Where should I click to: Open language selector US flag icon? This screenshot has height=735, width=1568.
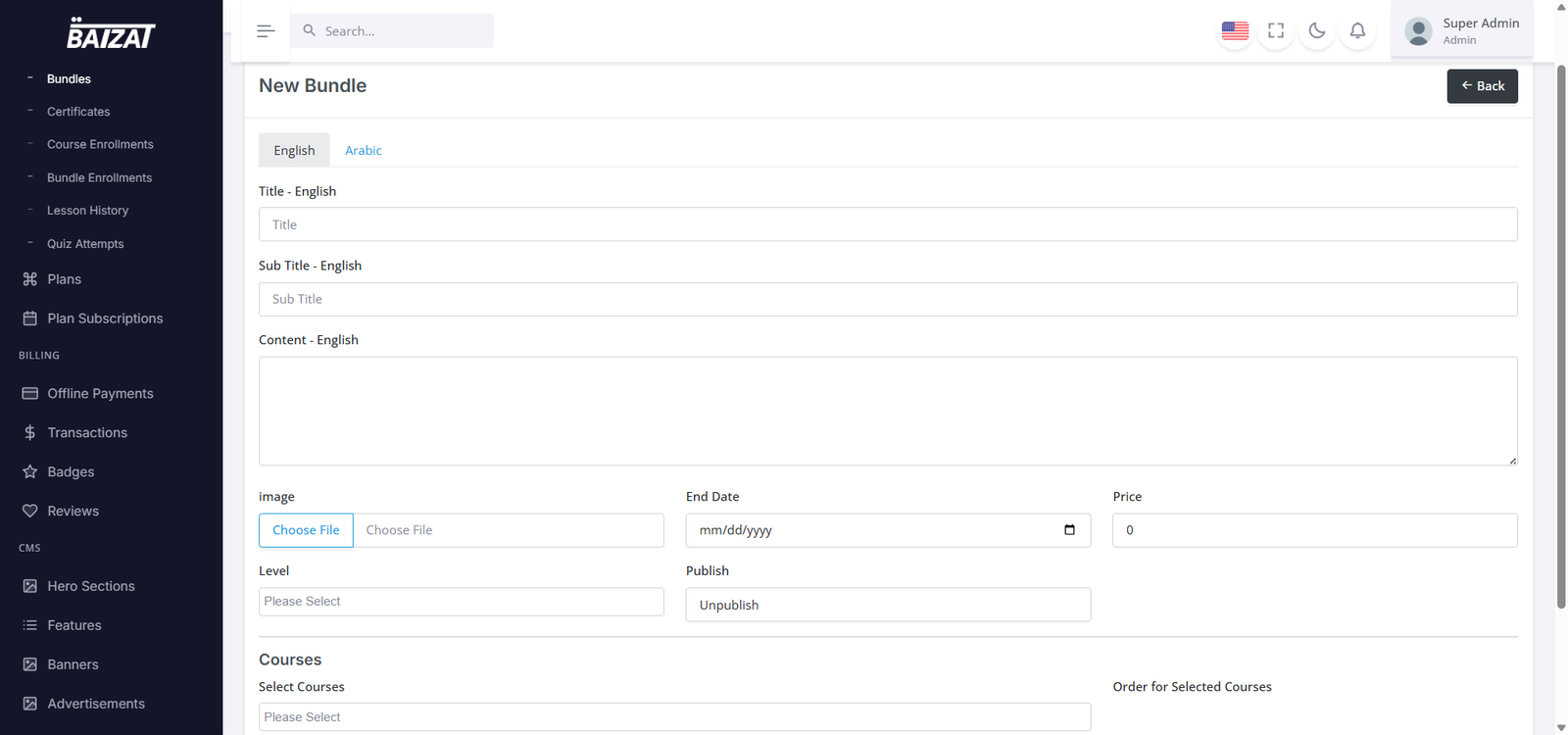tap(1235, 31)
